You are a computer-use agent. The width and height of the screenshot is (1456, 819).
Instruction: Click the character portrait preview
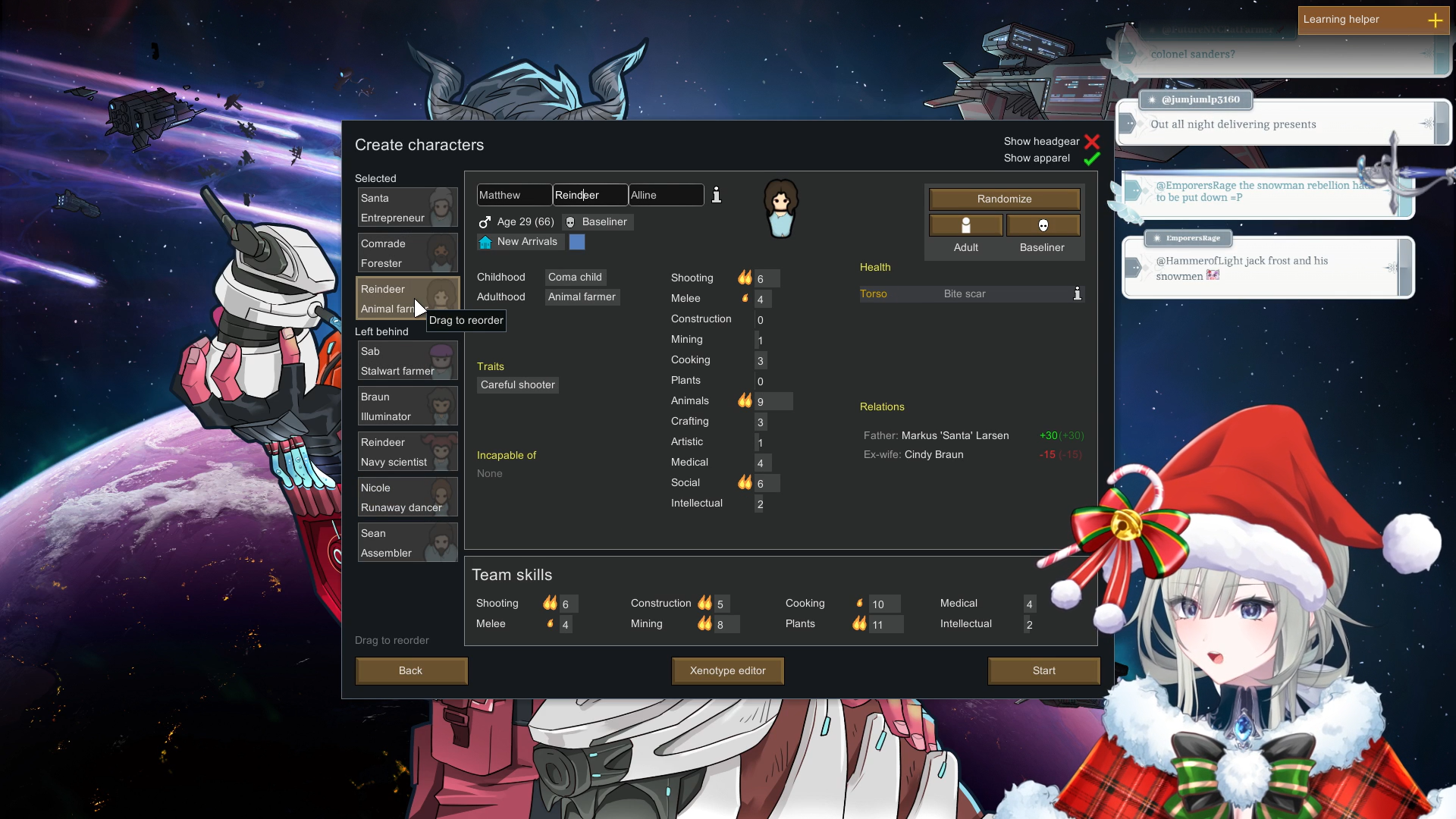click(x=780, y=209)
